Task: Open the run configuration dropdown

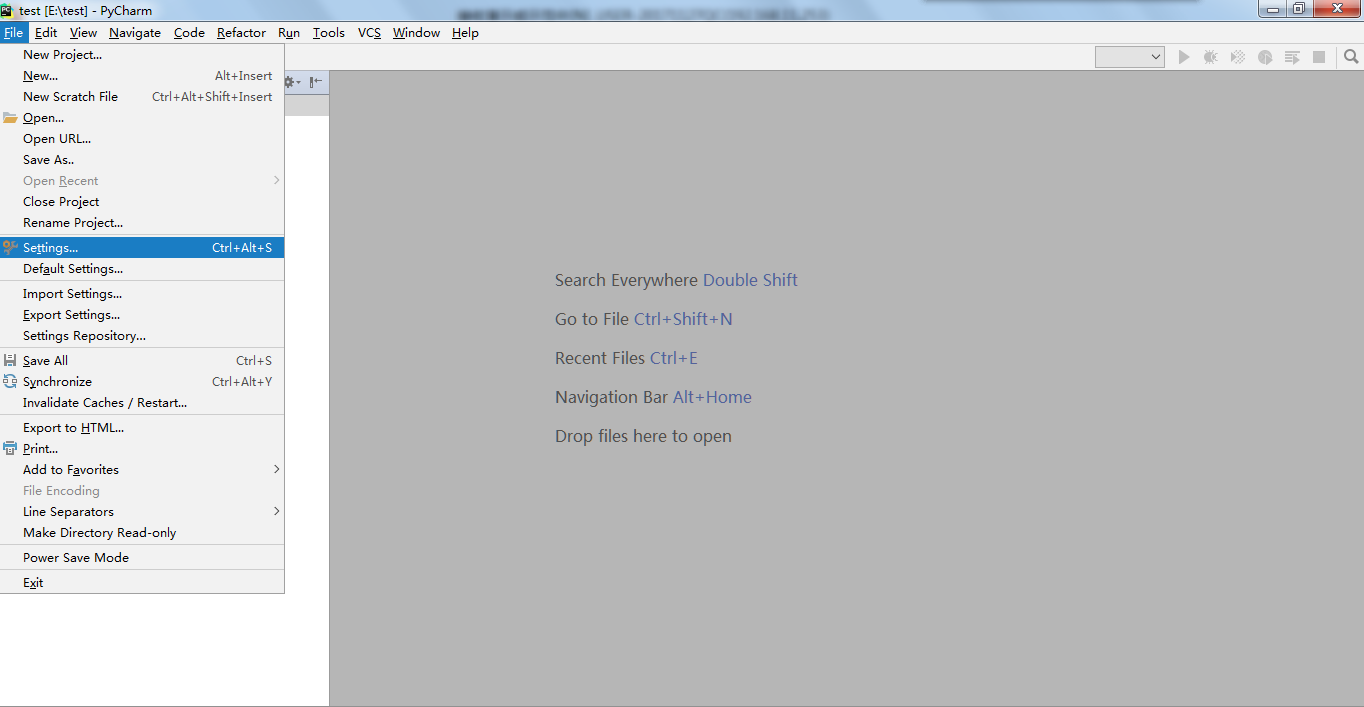Action: point(1130,57)
